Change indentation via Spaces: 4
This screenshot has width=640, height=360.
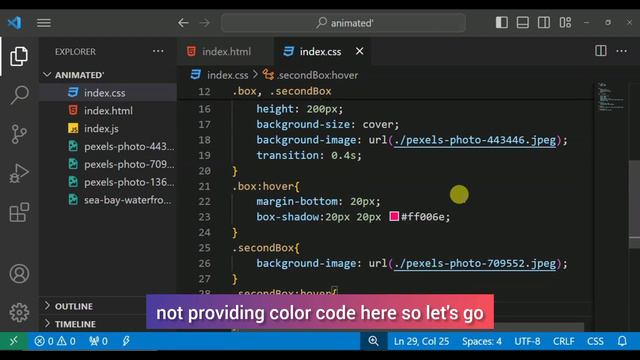(482, 341)
